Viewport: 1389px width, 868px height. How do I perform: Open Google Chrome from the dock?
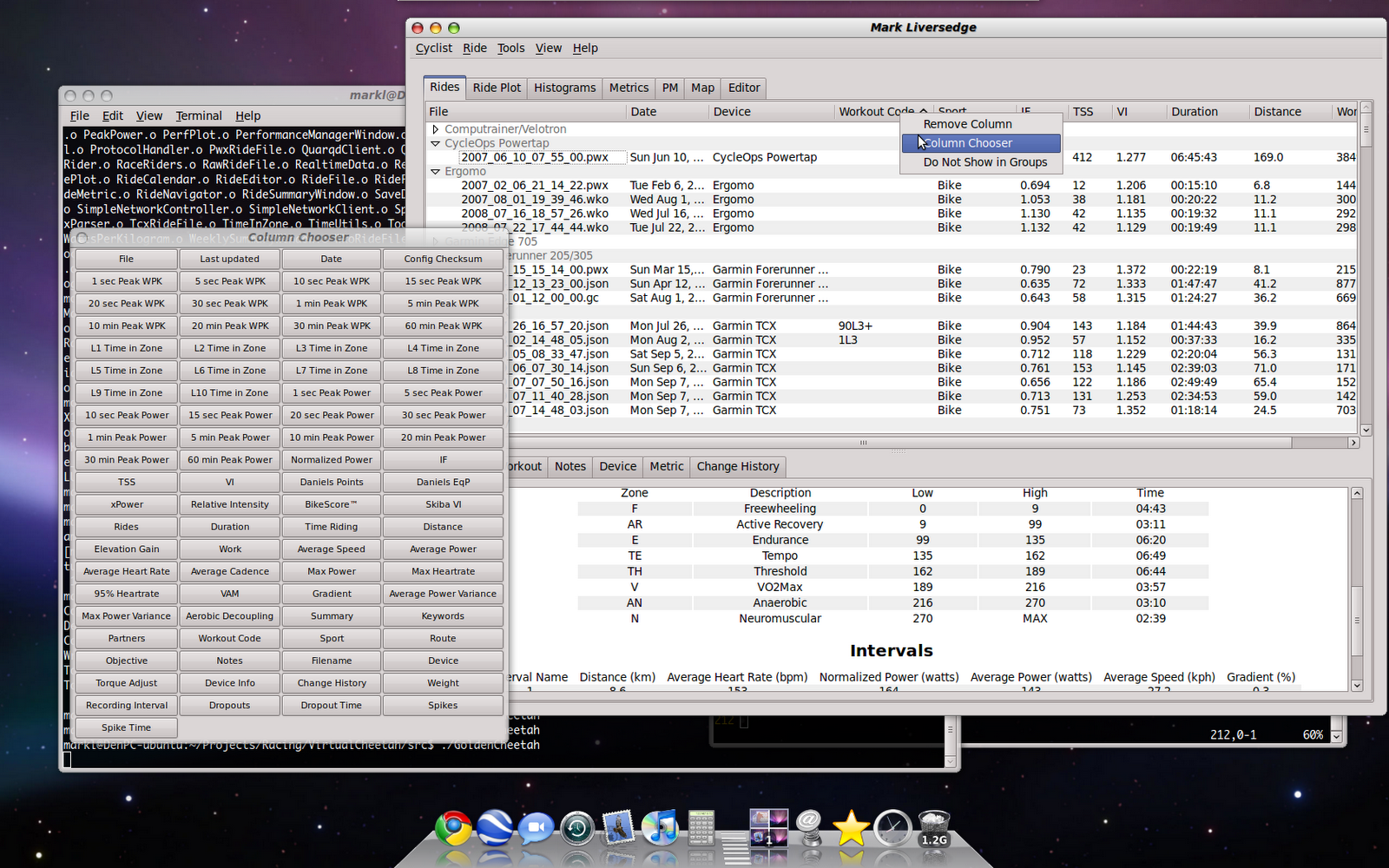click(x=453, y=828)
